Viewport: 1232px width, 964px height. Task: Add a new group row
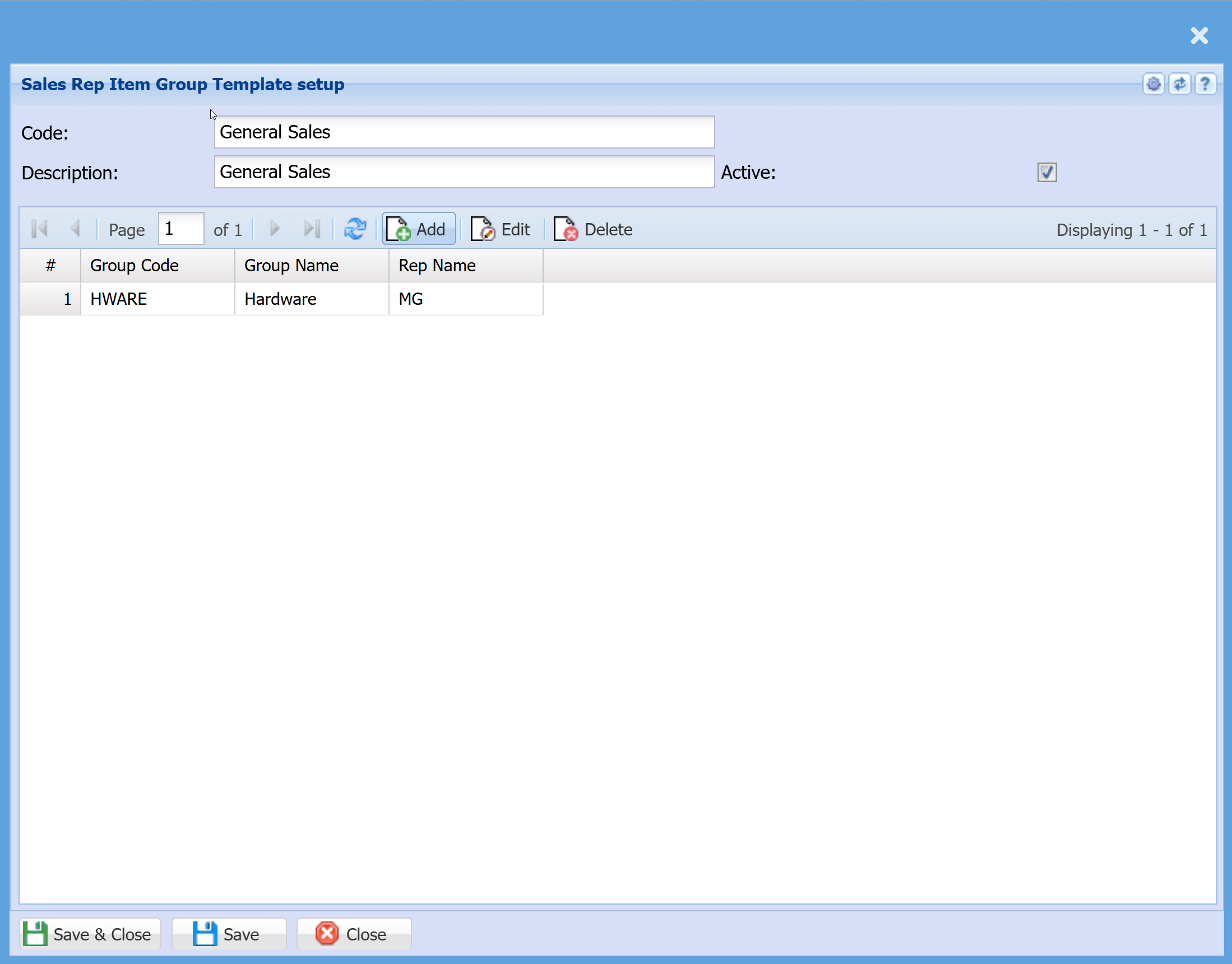coord(418,229)
